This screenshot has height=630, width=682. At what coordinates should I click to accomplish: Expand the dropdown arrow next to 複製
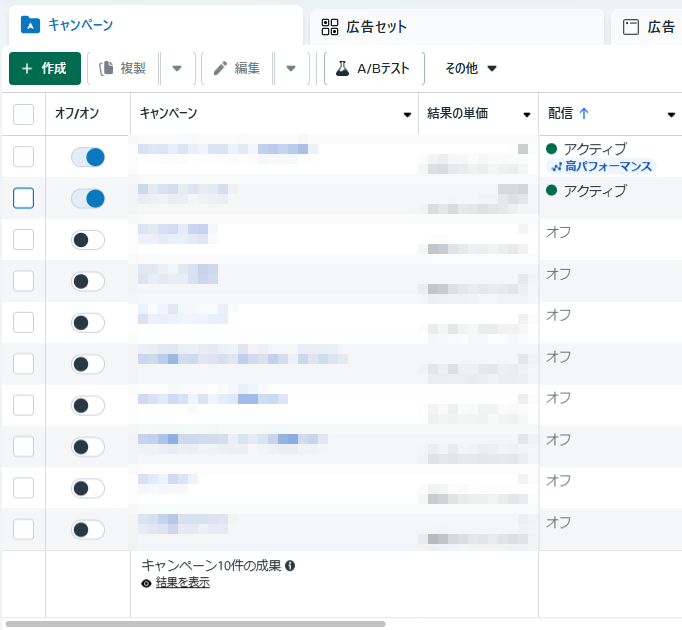177,69
